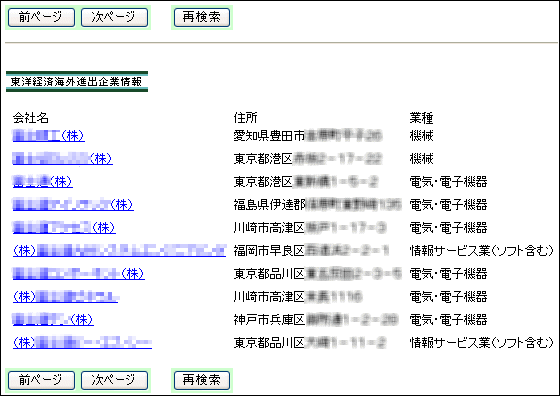Click the top 再検索 button
This screenshot has width=560, height=396.
click(x=202, y=17)
